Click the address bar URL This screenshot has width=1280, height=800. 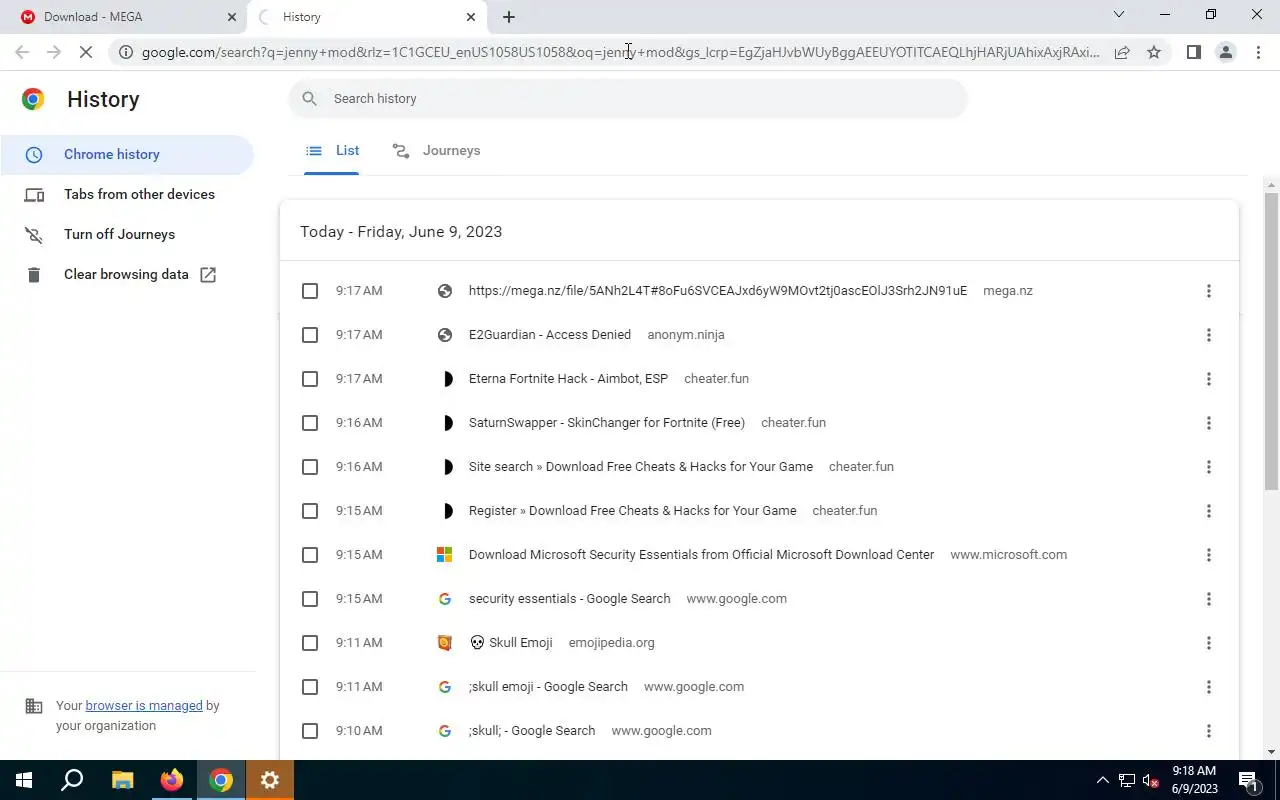tap(620, 52)
